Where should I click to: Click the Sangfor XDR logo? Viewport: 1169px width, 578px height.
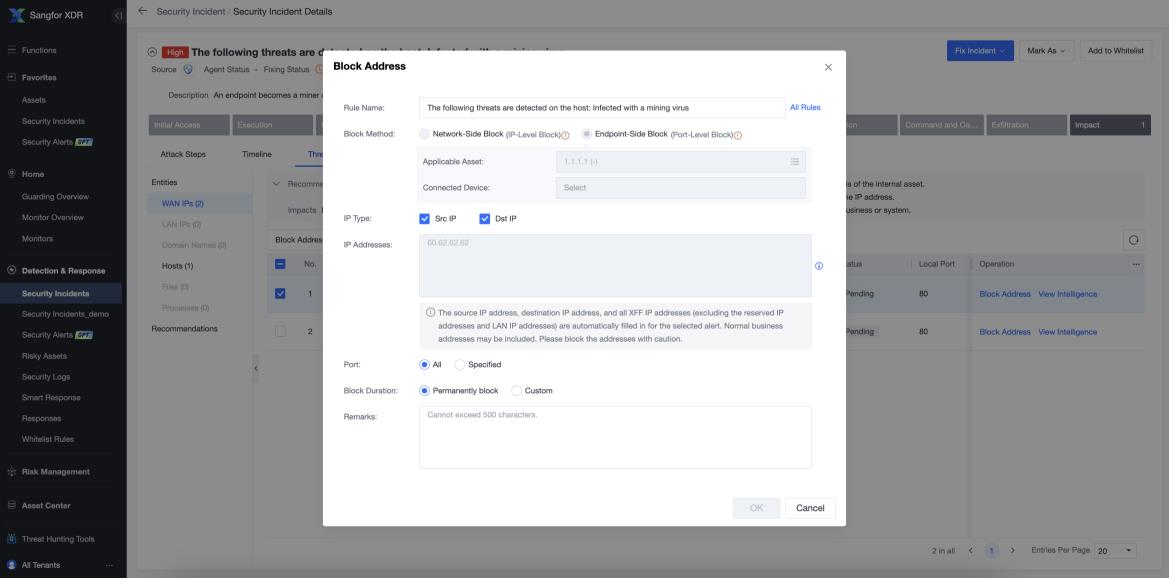point(16,15)
